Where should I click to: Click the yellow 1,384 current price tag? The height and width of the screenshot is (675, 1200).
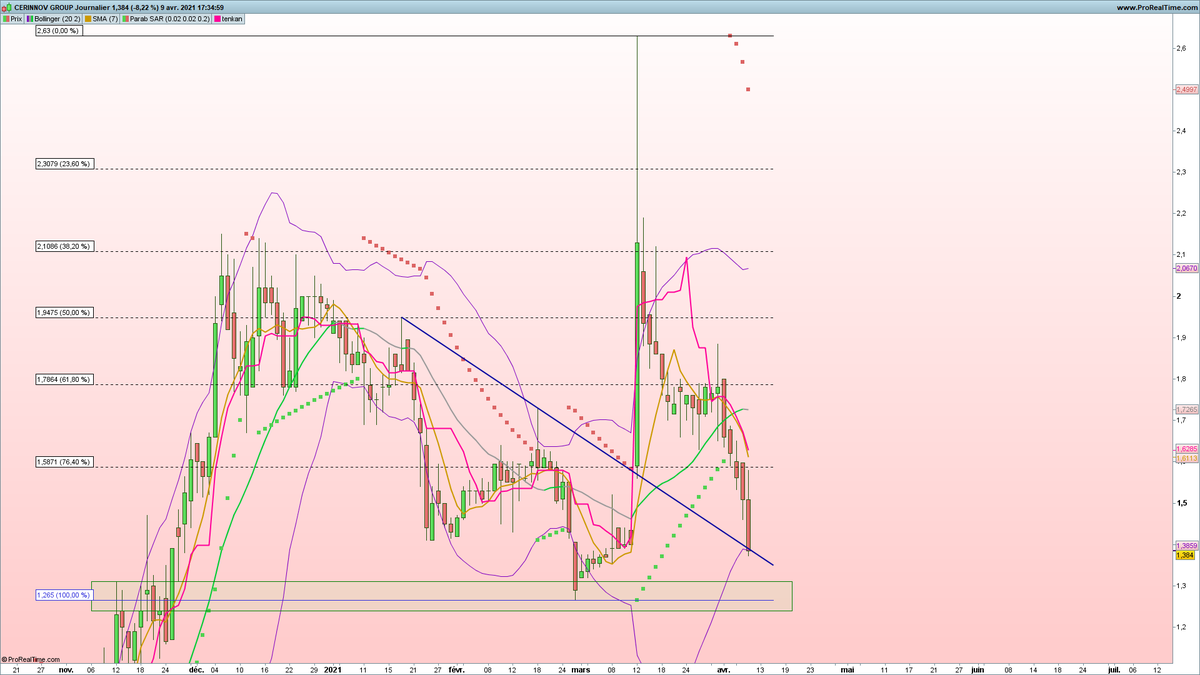coord(1185,555)
